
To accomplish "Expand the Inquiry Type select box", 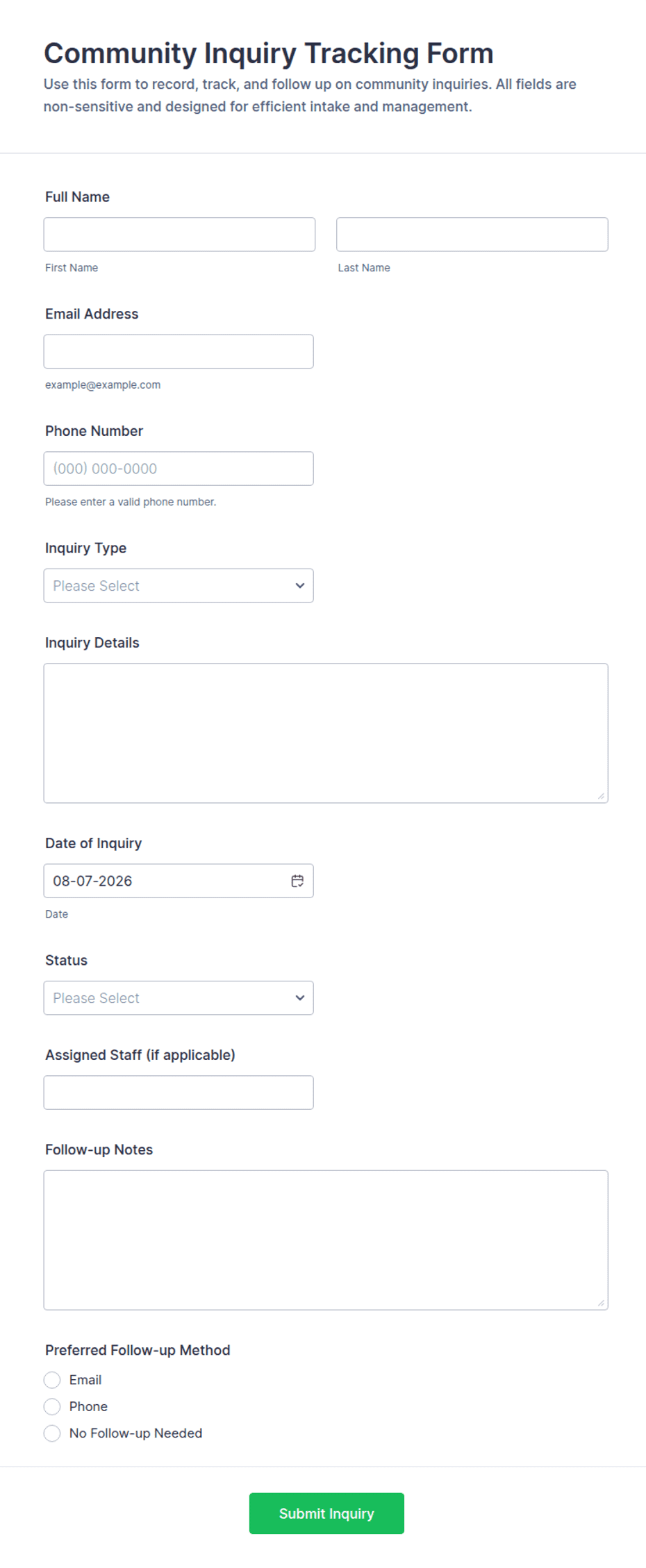I will 179,586.
